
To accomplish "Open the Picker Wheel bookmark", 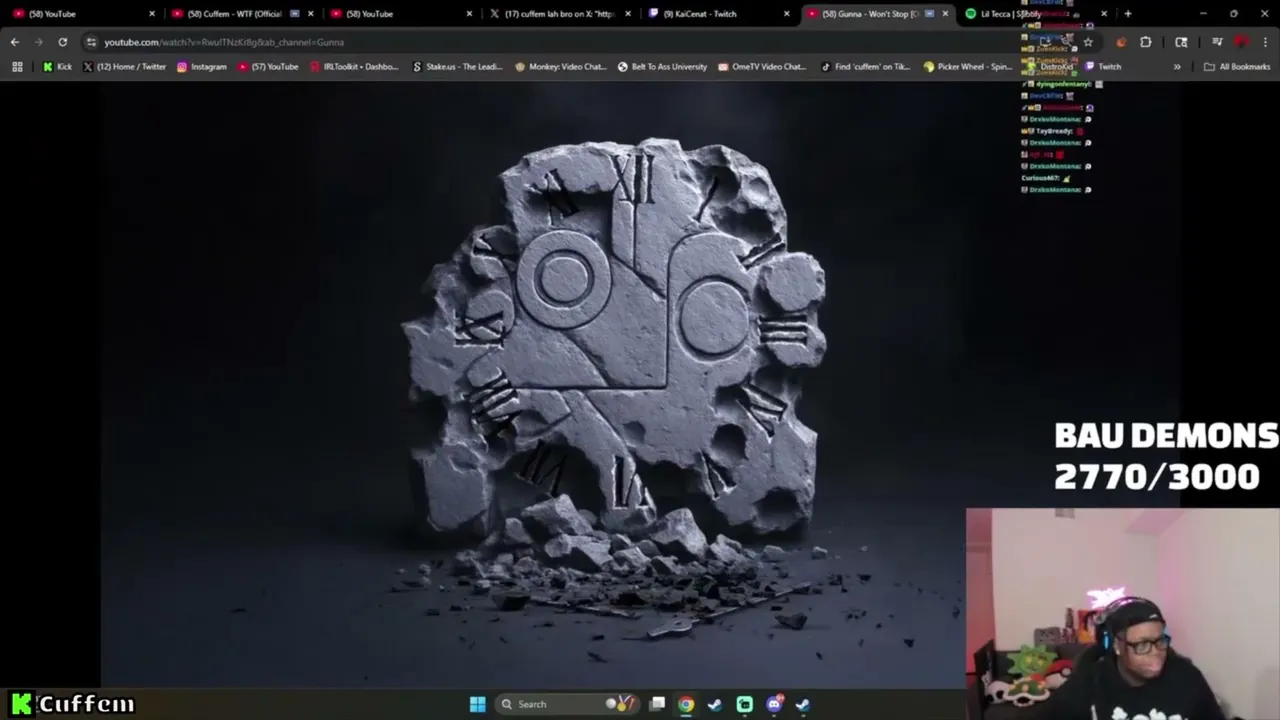I will (x=968, y=67).
